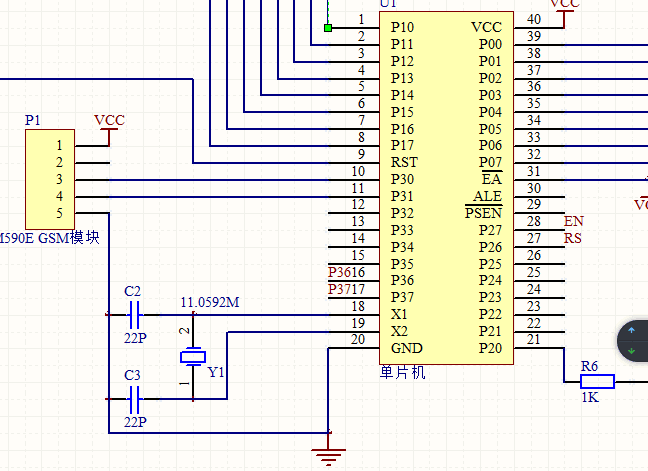Image resolution: width=648 pixels, height=471 pixels.
Task: Click the X2 pin name
Action: (x=399, y=331)
